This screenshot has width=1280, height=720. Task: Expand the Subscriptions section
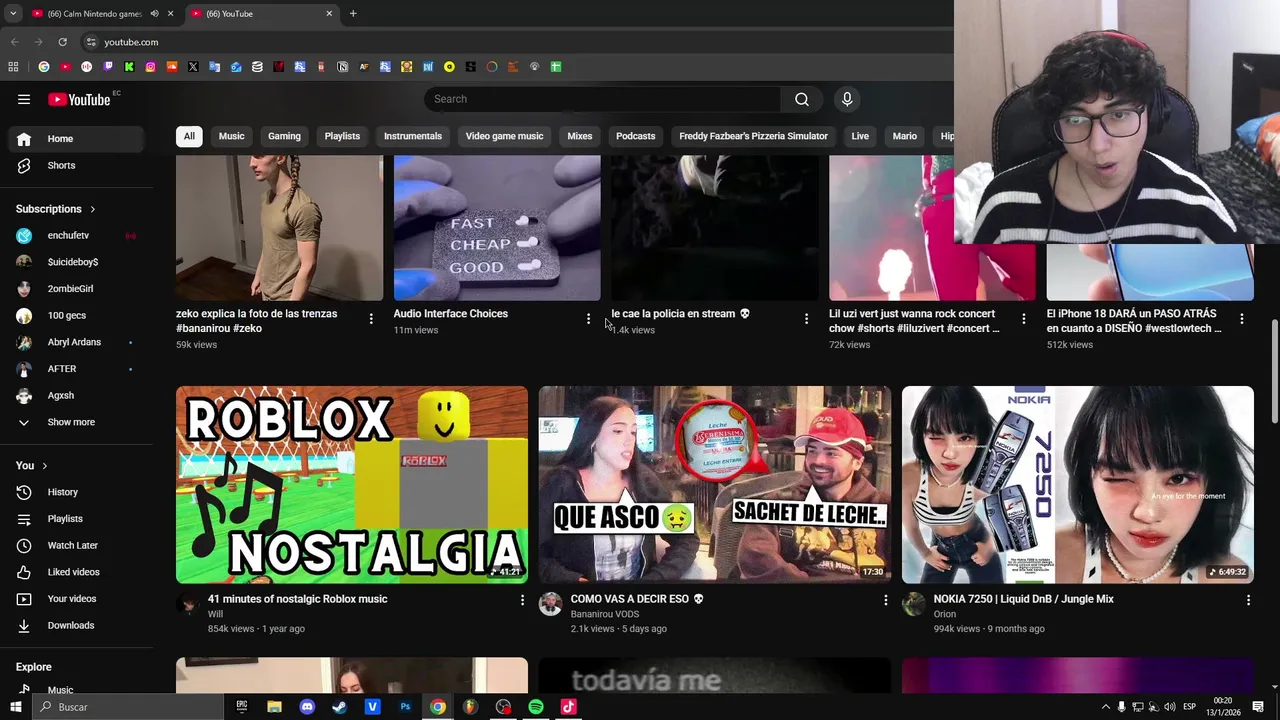click(56, 209)
